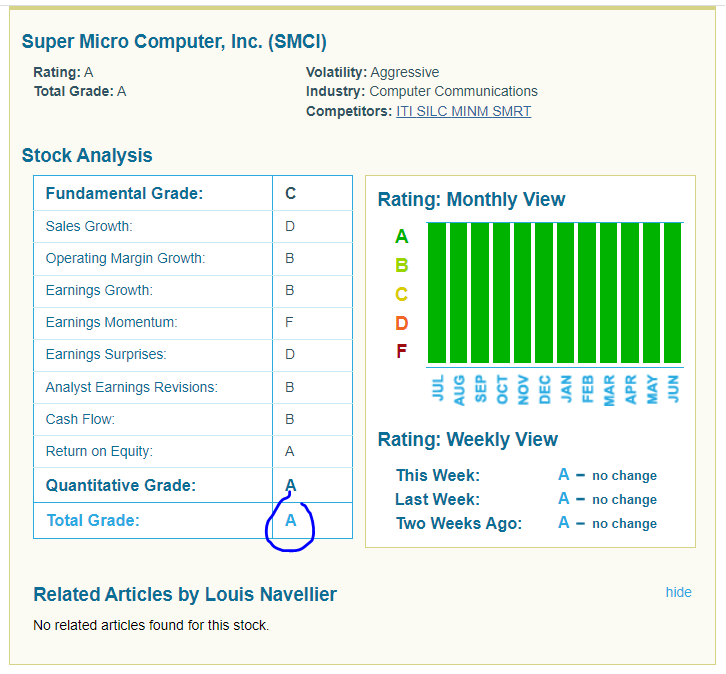Click the Volatility: Aggressive text
The width and height of the screenshot is (726, 674).
coord(372,72)
